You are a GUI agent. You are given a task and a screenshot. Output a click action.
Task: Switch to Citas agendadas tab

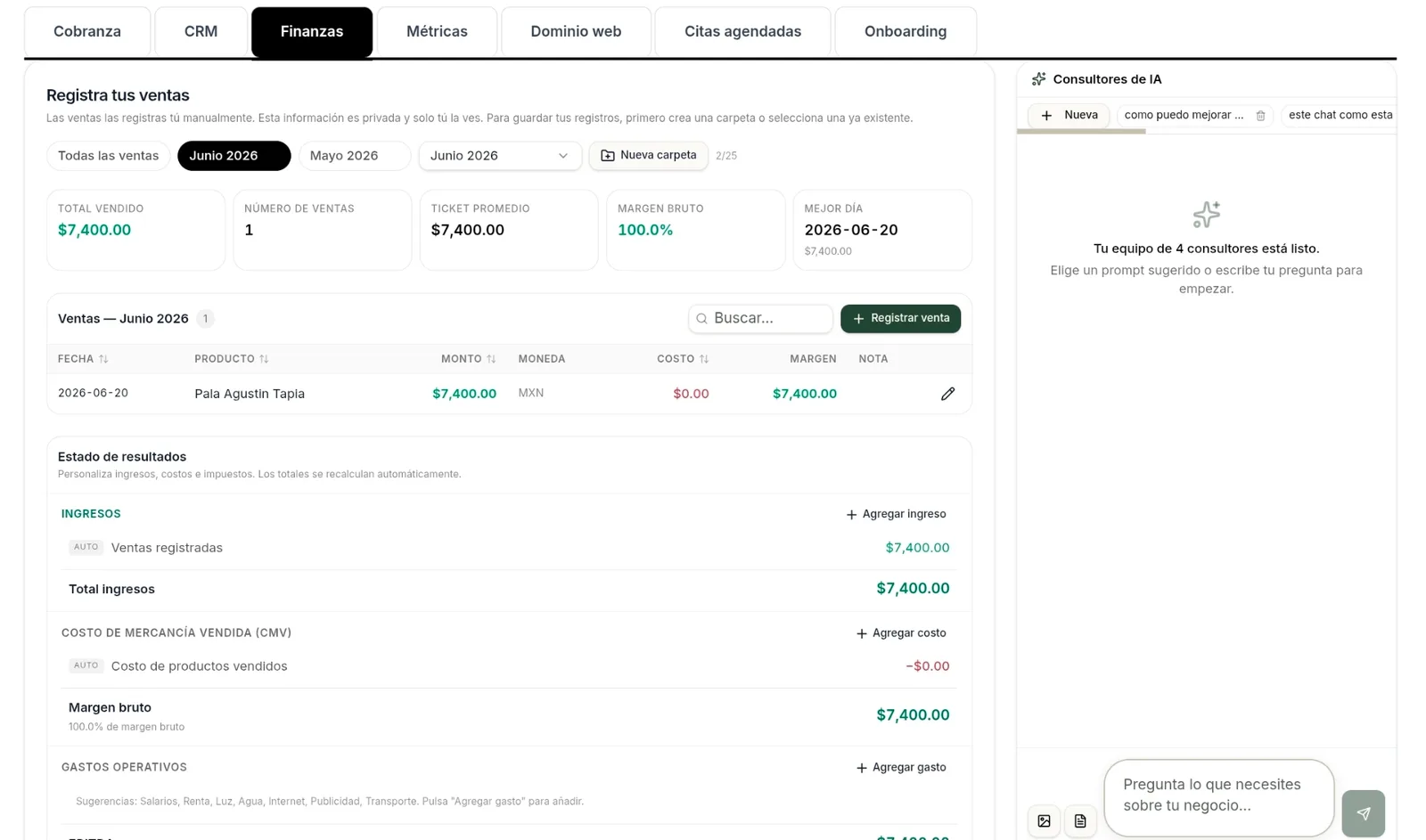(742, 31)
